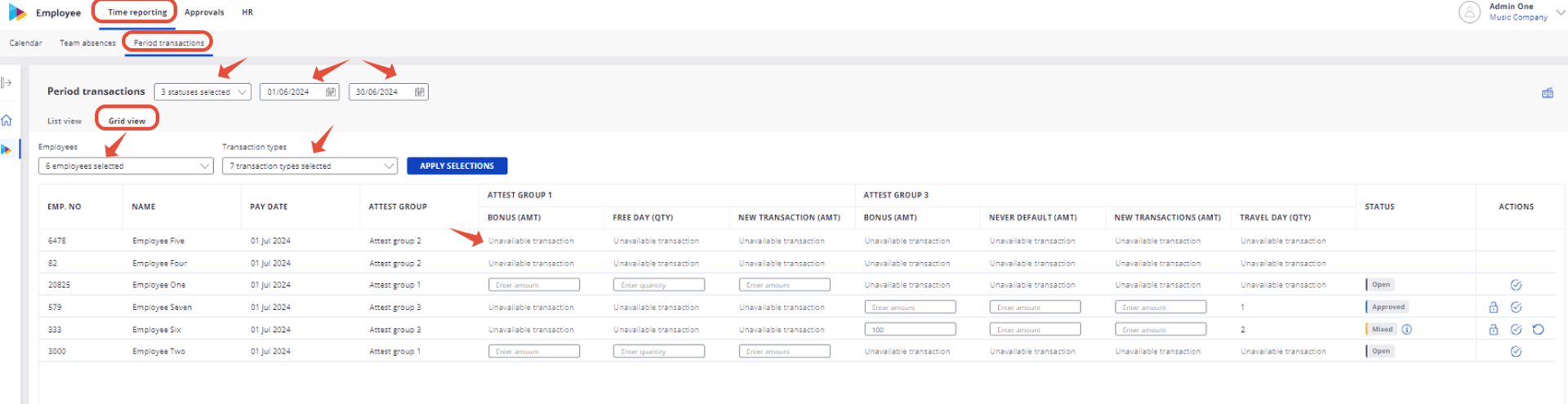Switch to the List view tab
Viewport: 1568px width, 404px height.
tap(65, 121)
